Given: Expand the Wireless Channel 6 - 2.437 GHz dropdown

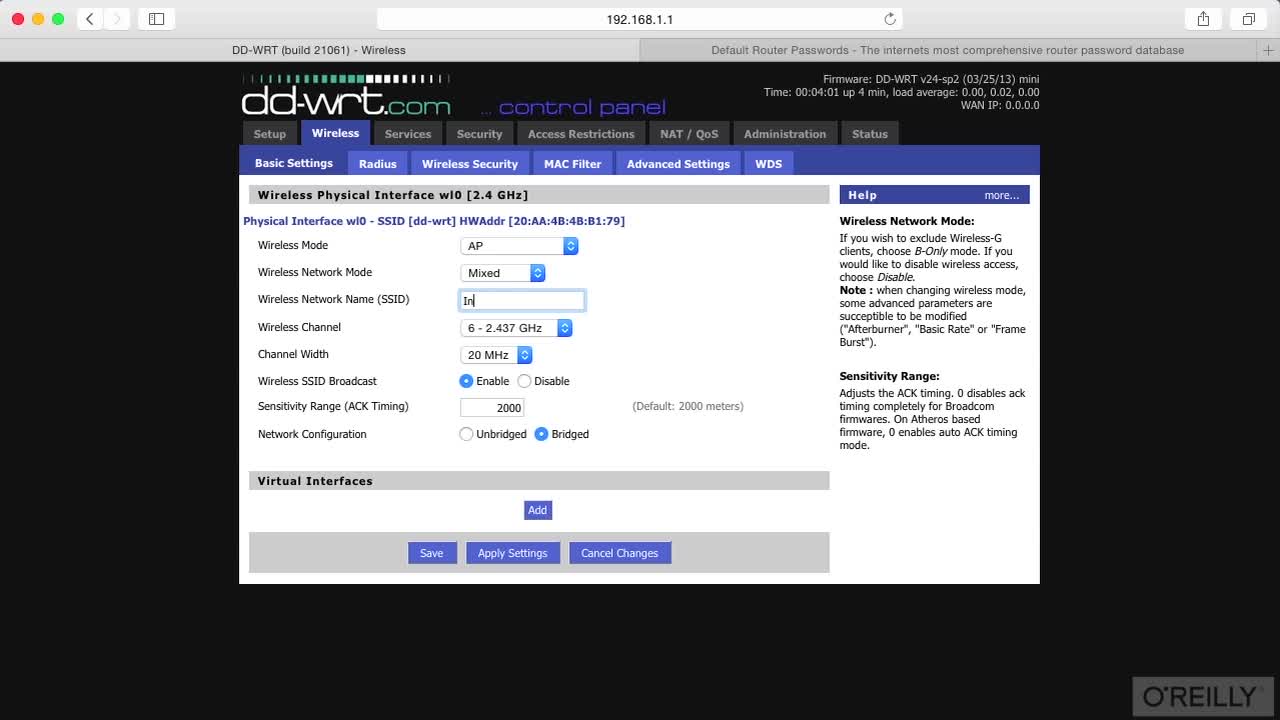Looking at the screenshot, I should point(516,328).
